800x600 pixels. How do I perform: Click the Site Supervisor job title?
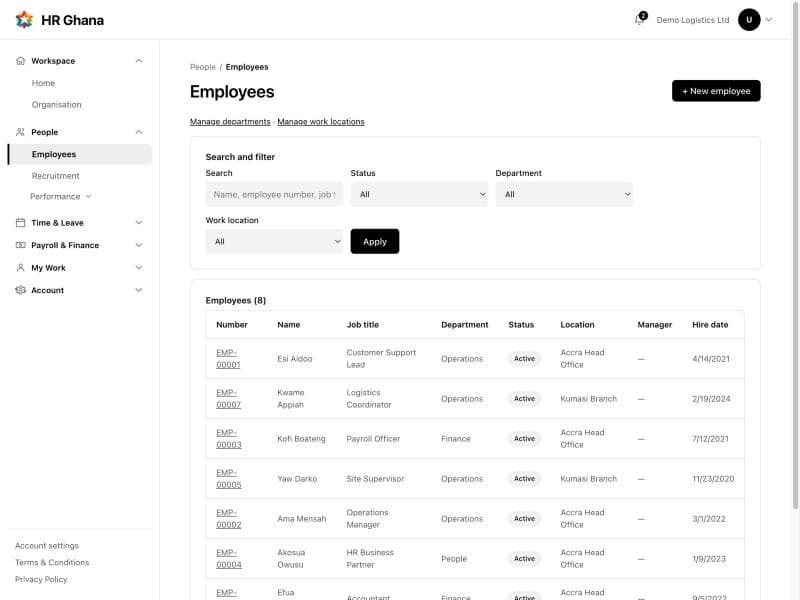[375, 479]
